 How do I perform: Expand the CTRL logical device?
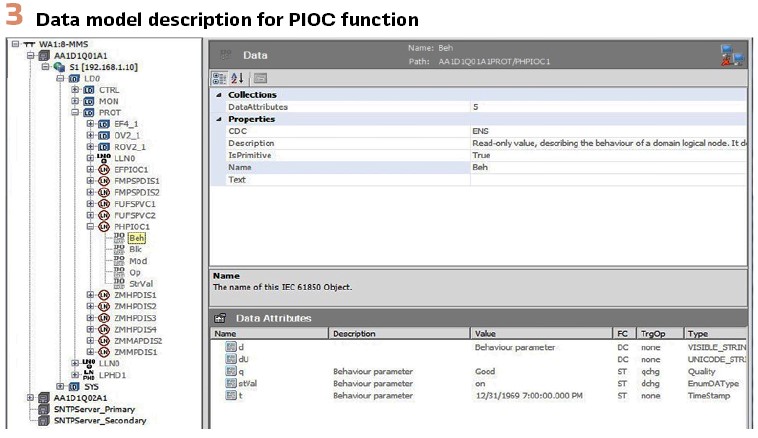click(75, 89)
